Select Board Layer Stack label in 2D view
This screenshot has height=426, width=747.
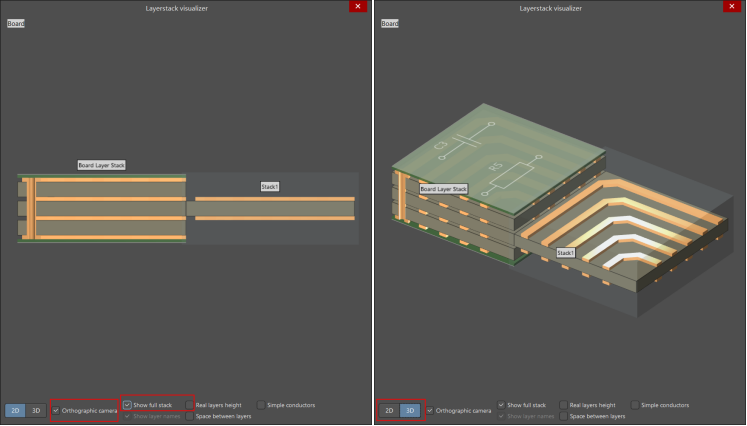101,165
